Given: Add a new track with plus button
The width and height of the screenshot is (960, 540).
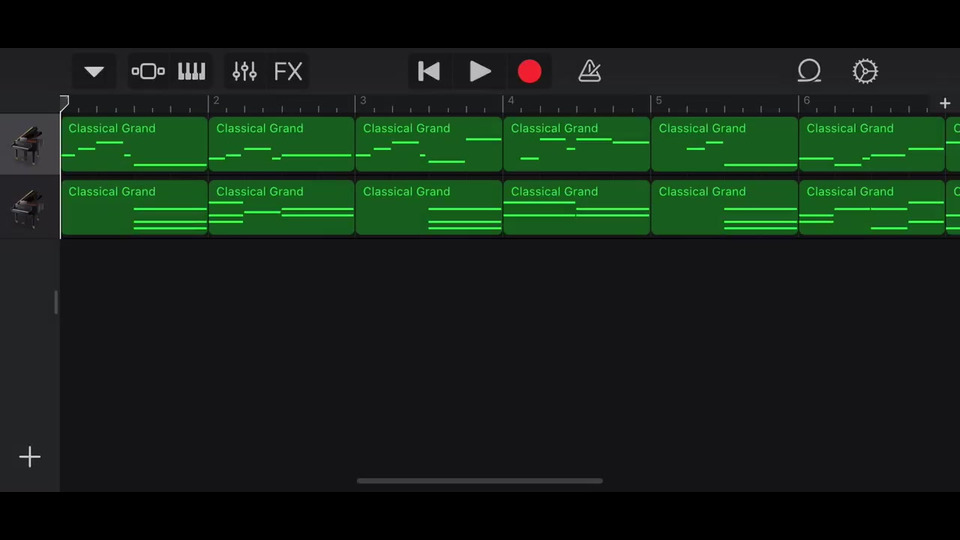Looking at the screenshot, I should point(29,457).
